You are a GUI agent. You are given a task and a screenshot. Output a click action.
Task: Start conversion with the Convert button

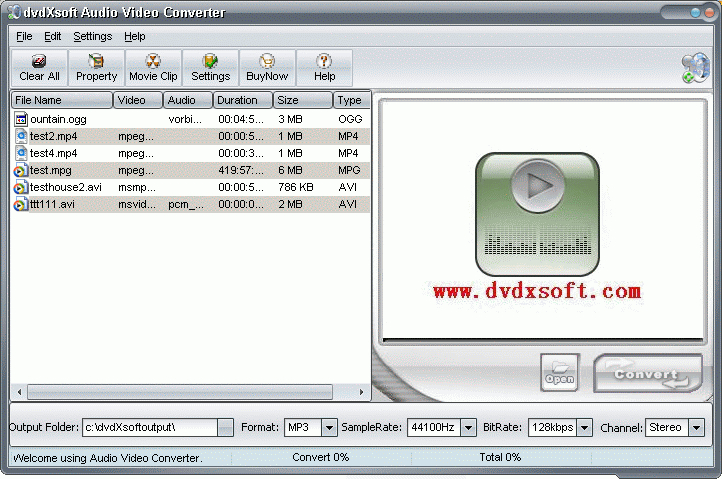(x=648, y=374)
